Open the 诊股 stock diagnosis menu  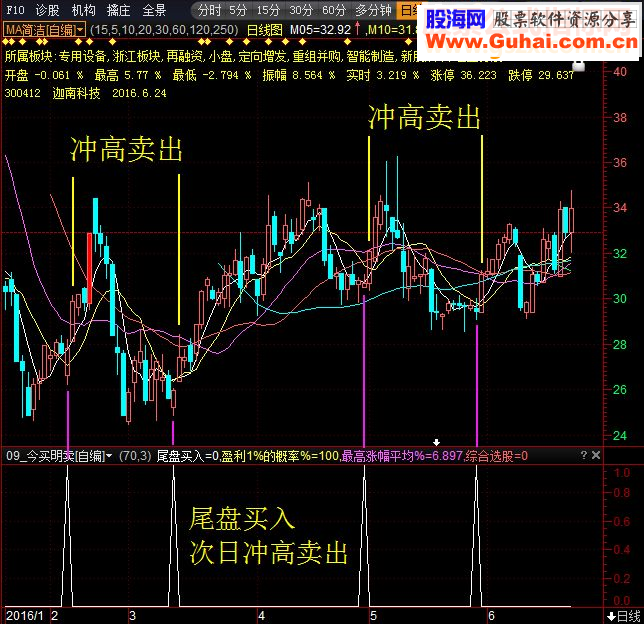(x=47, y=10)
